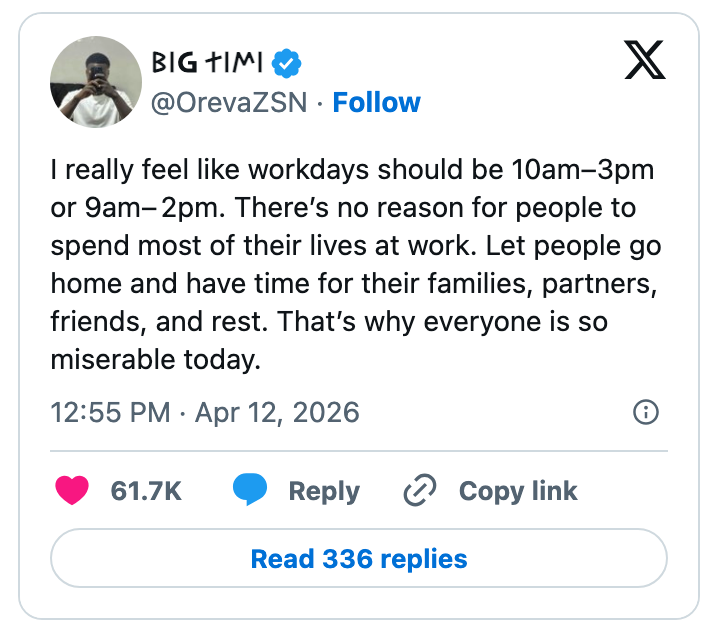The image size is (720, 638).
Task: Click the X logo
Action: tap(644, 62)
